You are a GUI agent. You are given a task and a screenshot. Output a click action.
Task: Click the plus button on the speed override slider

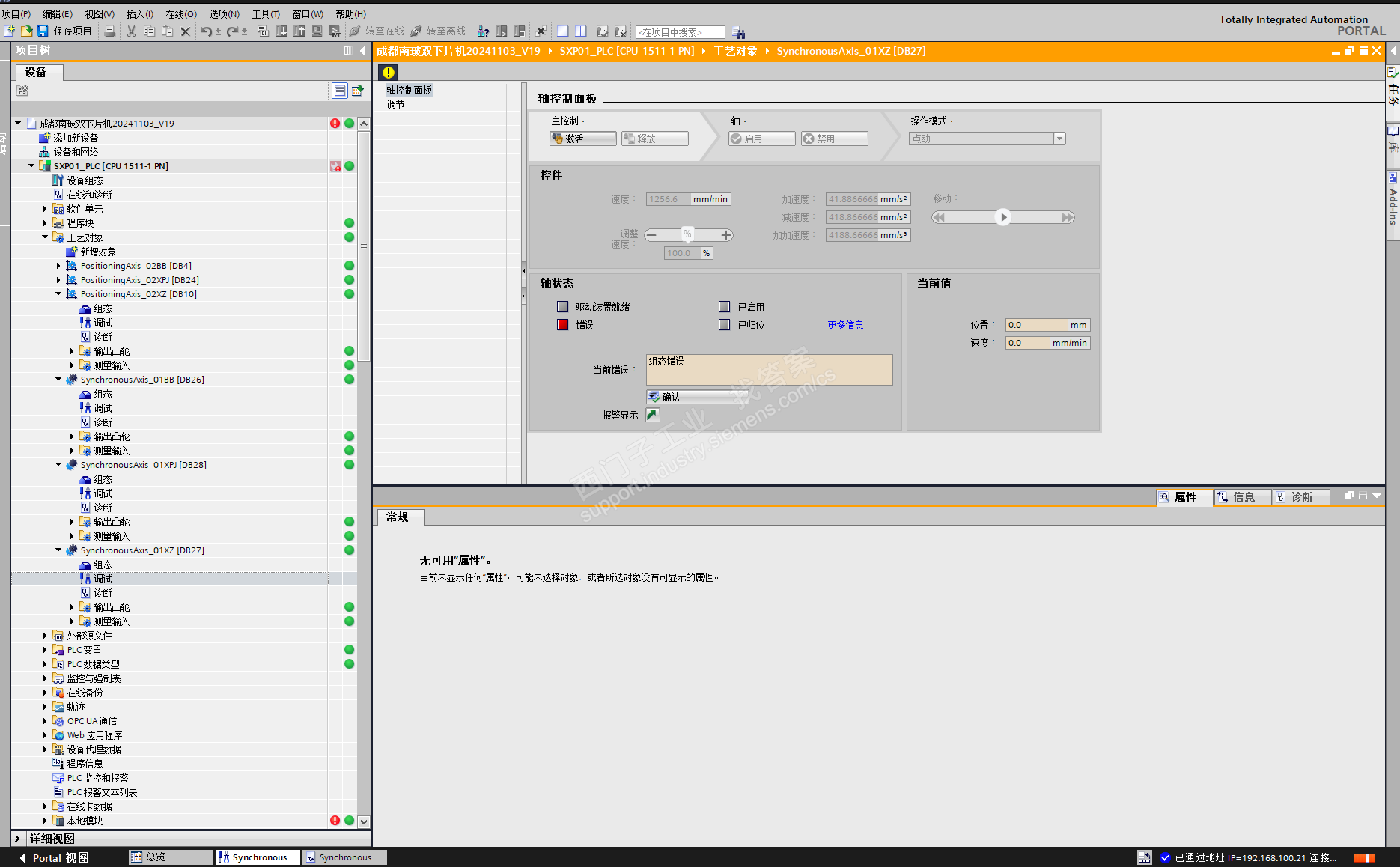click(726, 235)
